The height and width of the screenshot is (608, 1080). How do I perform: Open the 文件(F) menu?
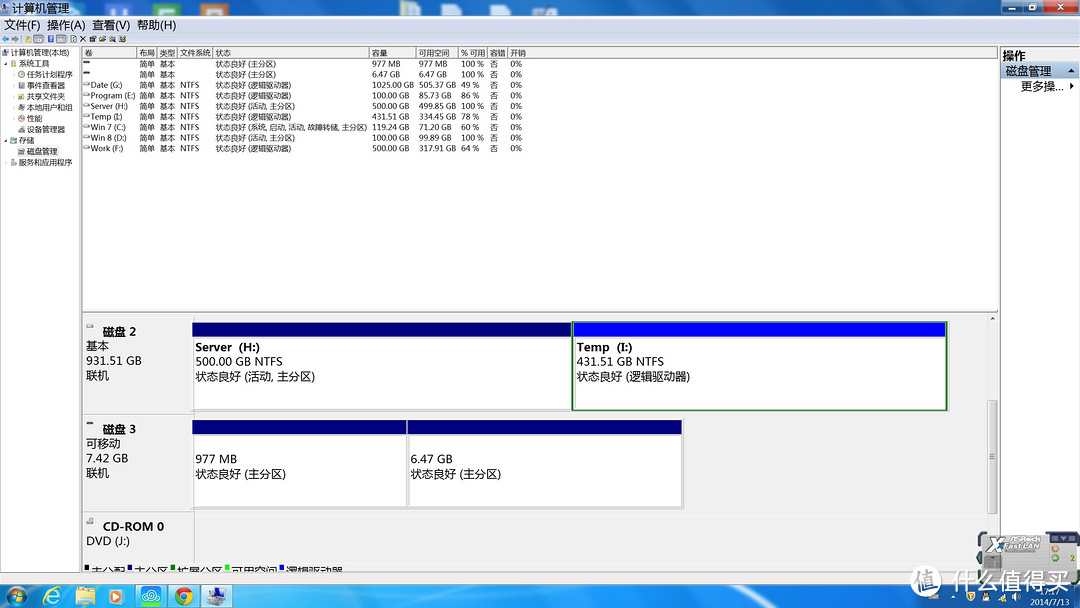[x=22, y=25]
